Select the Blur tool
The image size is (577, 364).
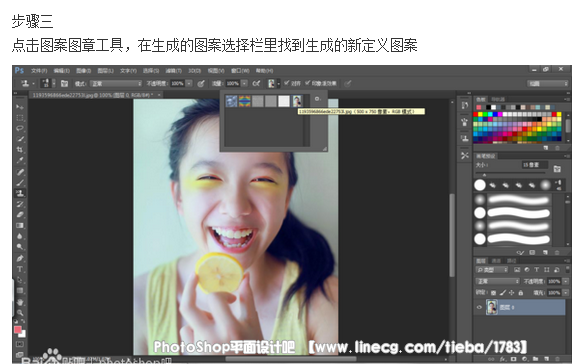point(20,236)
